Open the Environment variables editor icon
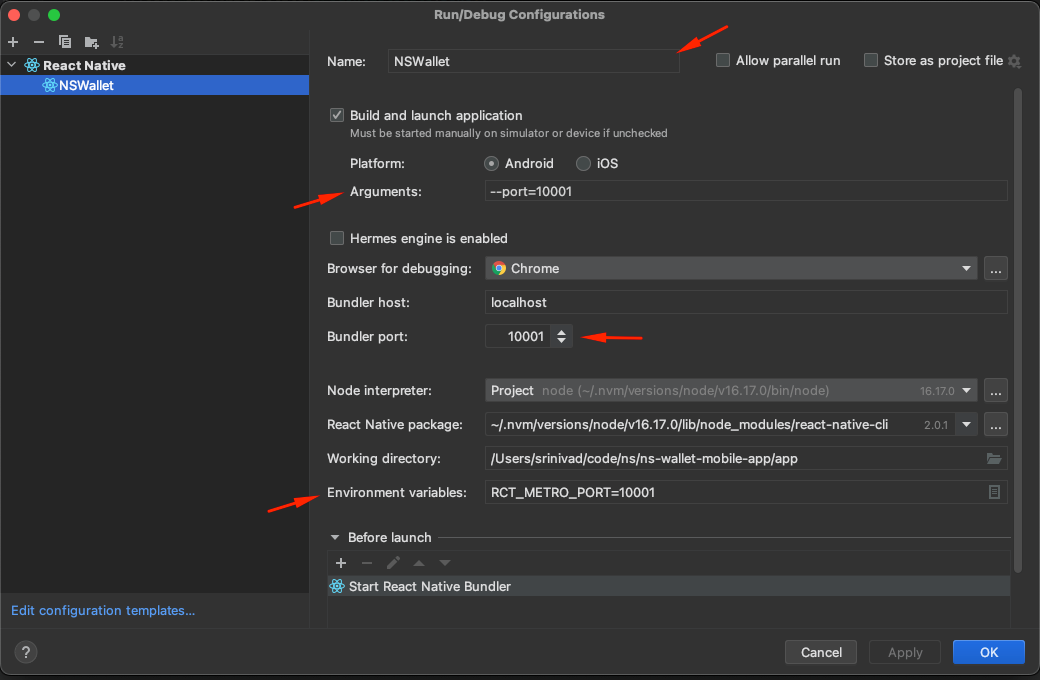 coord(994,492)
